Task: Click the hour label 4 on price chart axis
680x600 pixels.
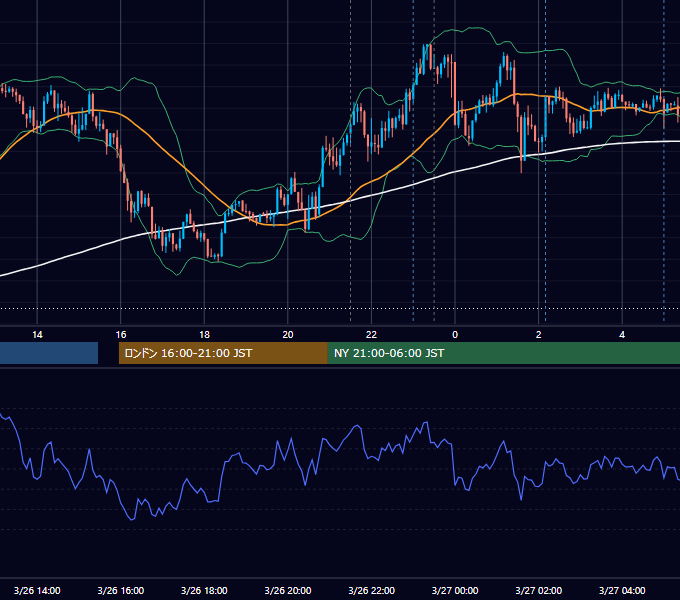Action: (x=622, y=335)
